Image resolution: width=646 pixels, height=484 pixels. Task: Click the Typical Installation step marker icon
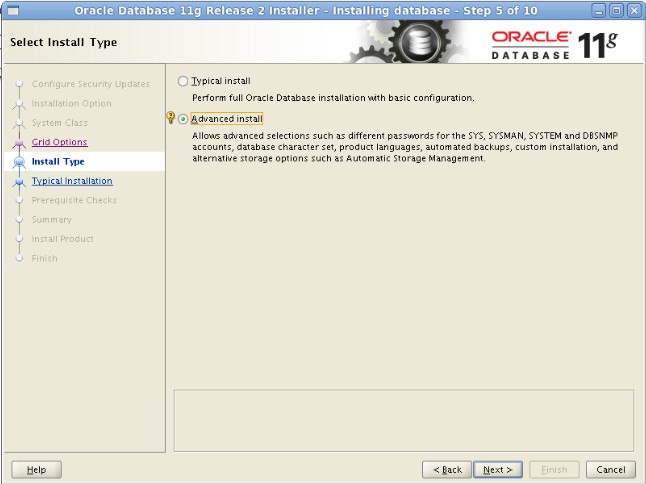(x=19, y=182)
